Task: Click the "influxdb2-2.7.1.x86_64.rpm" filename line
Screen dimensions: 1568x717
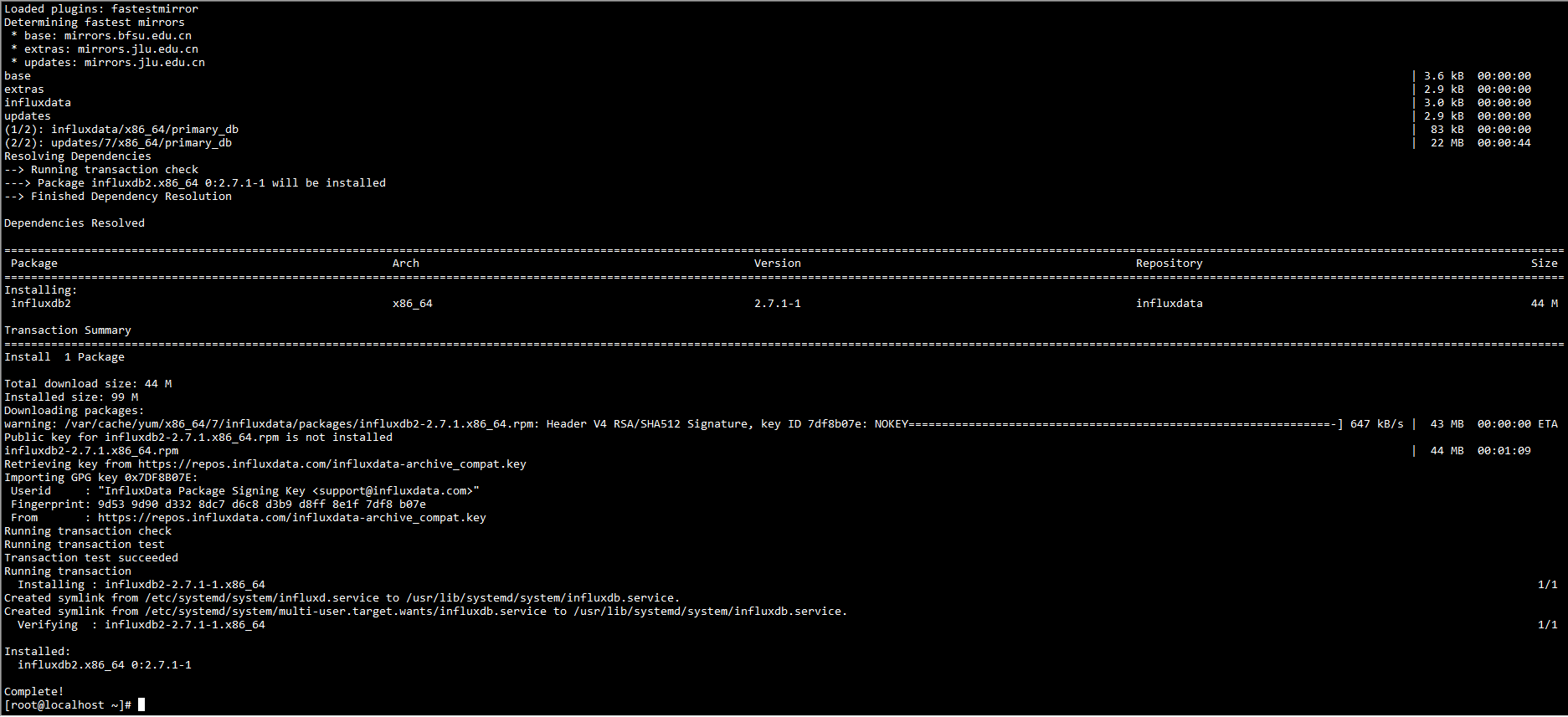Action: [x=91, y=451]
